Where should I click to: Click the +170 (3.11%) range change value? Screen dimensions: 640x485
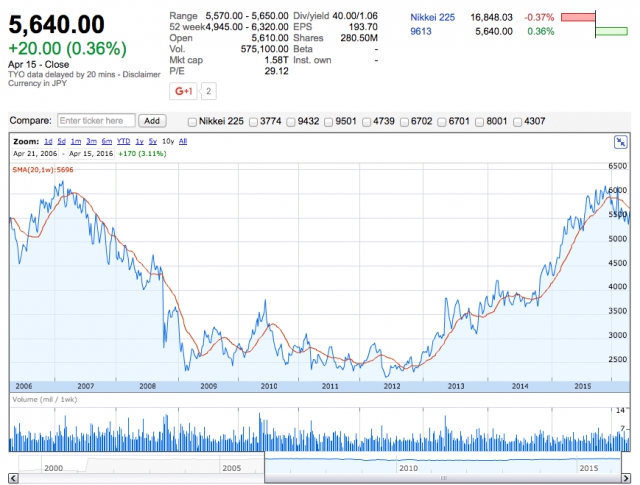142,154
